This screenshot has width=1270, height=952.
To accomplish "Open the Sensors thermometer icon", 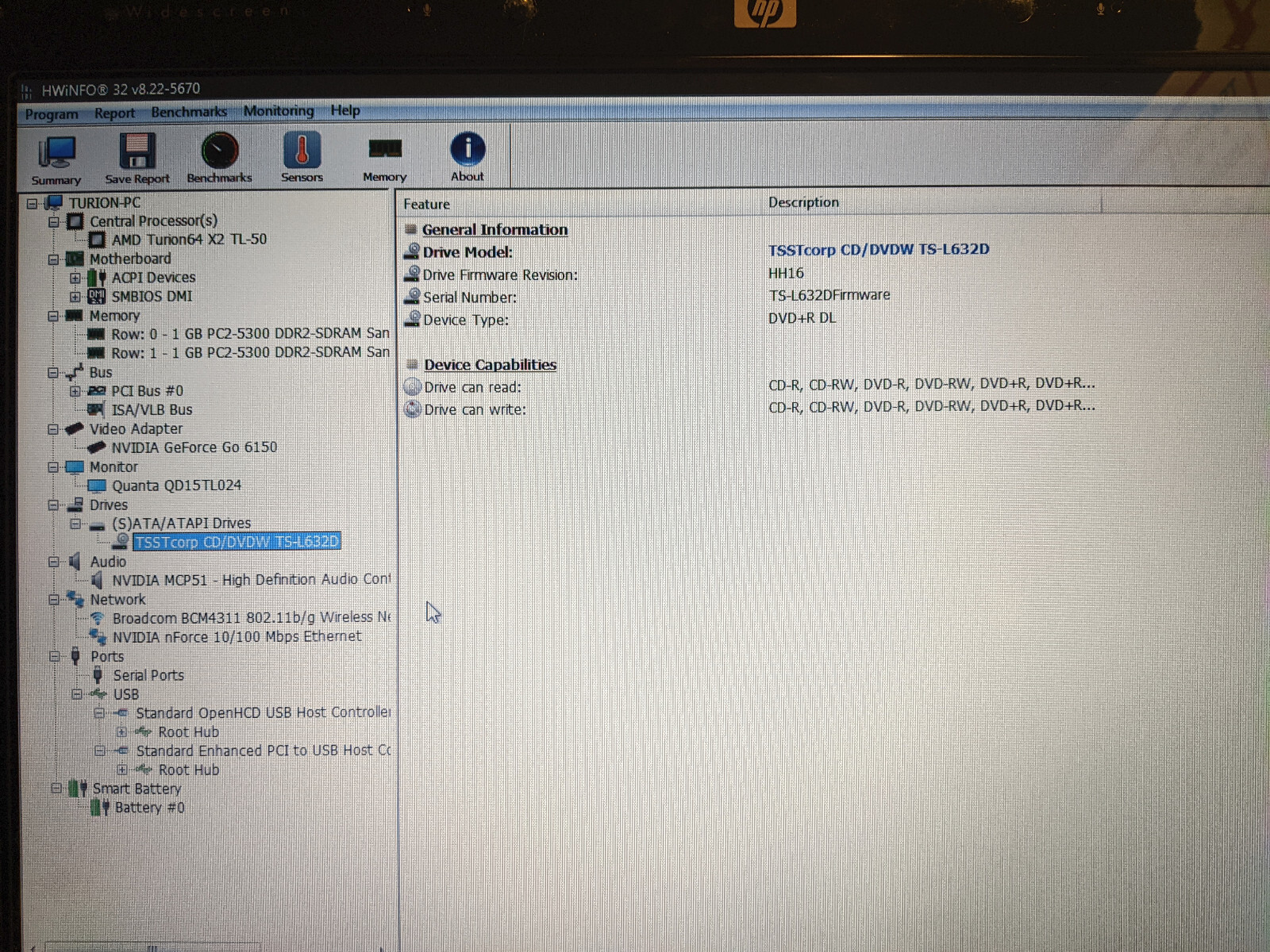I will (x=302, y=149).
